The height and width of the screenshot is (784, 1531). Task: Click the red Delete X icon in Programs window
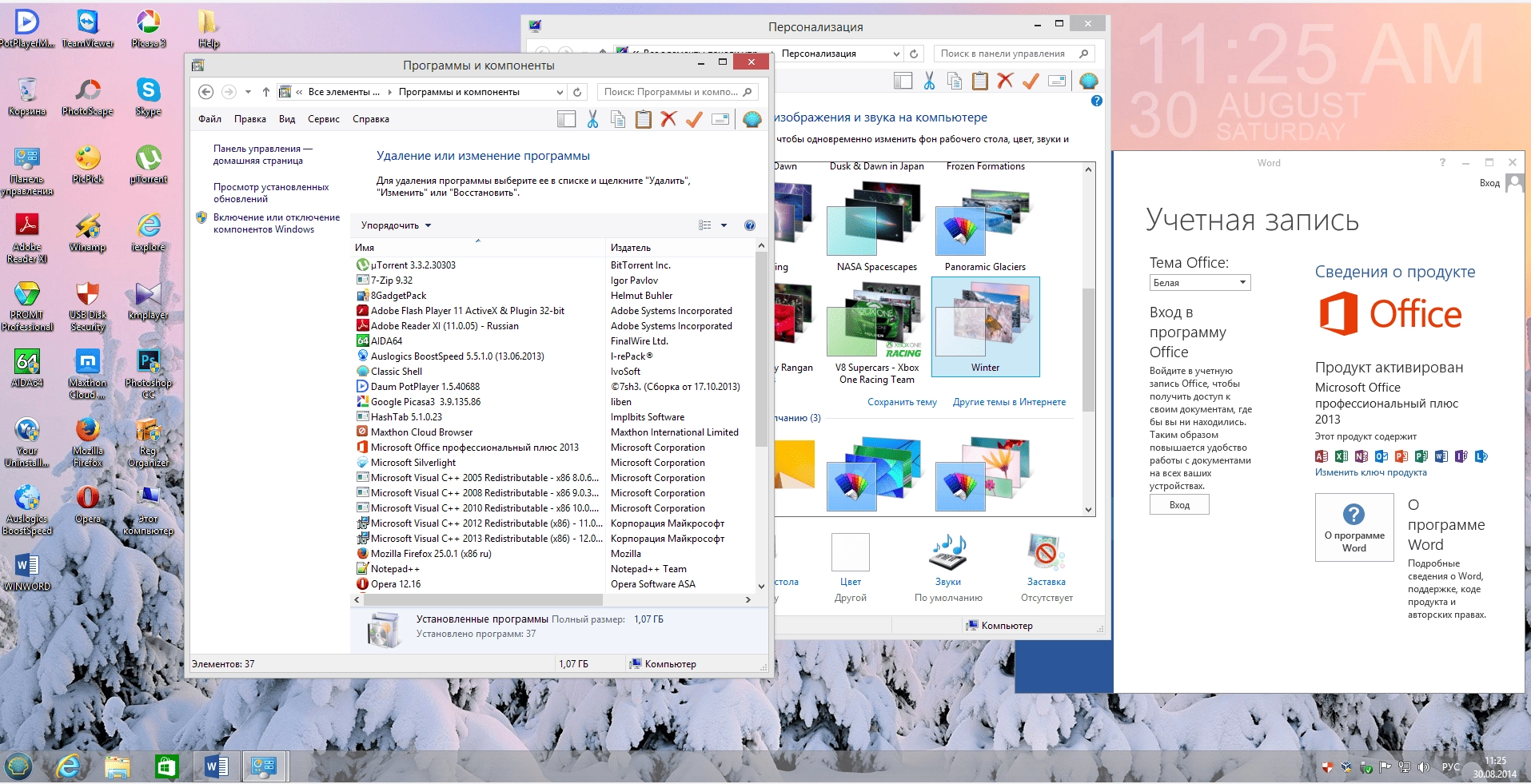tap(669, 119)
